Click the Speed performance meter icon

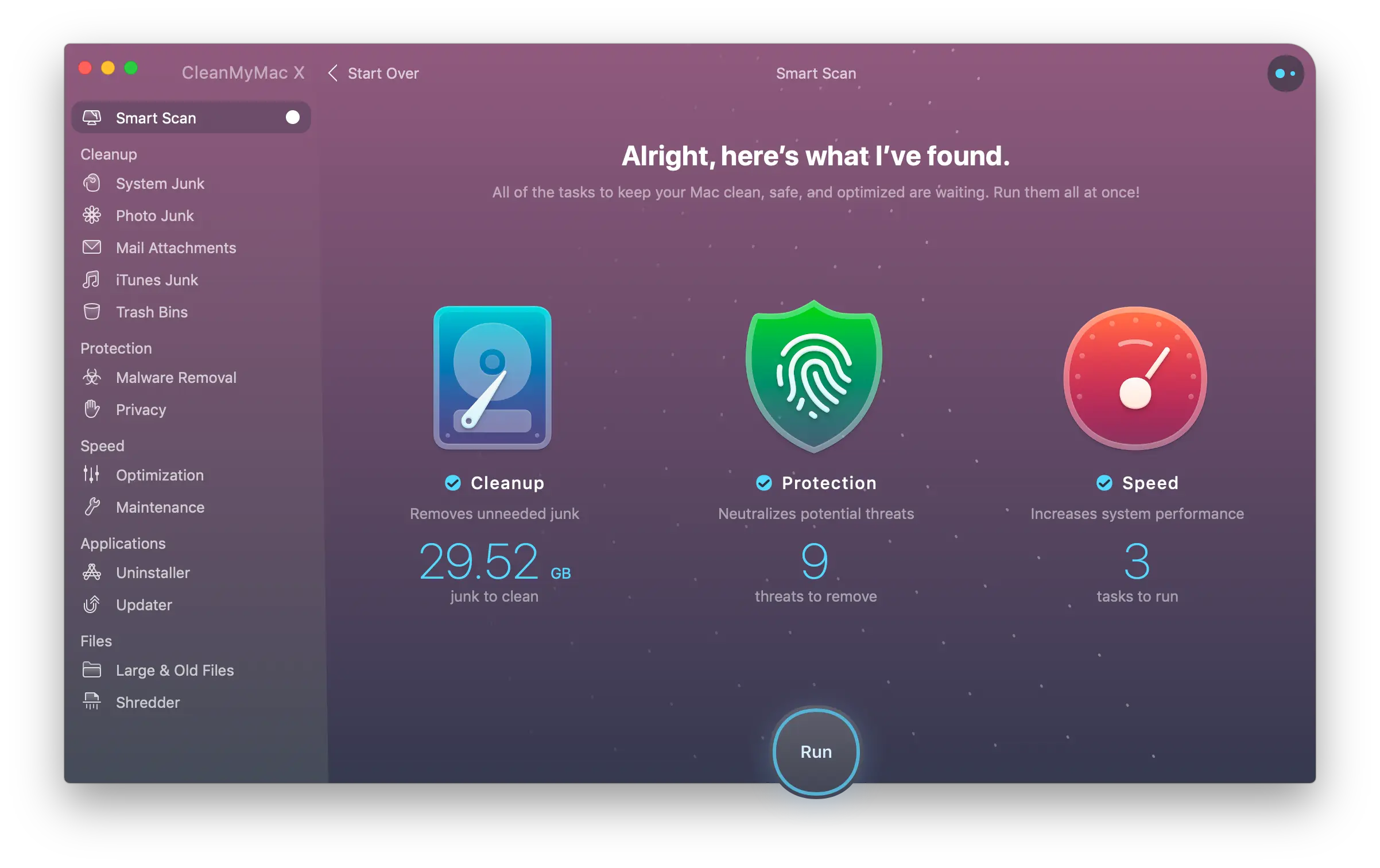pos(1136,378)
